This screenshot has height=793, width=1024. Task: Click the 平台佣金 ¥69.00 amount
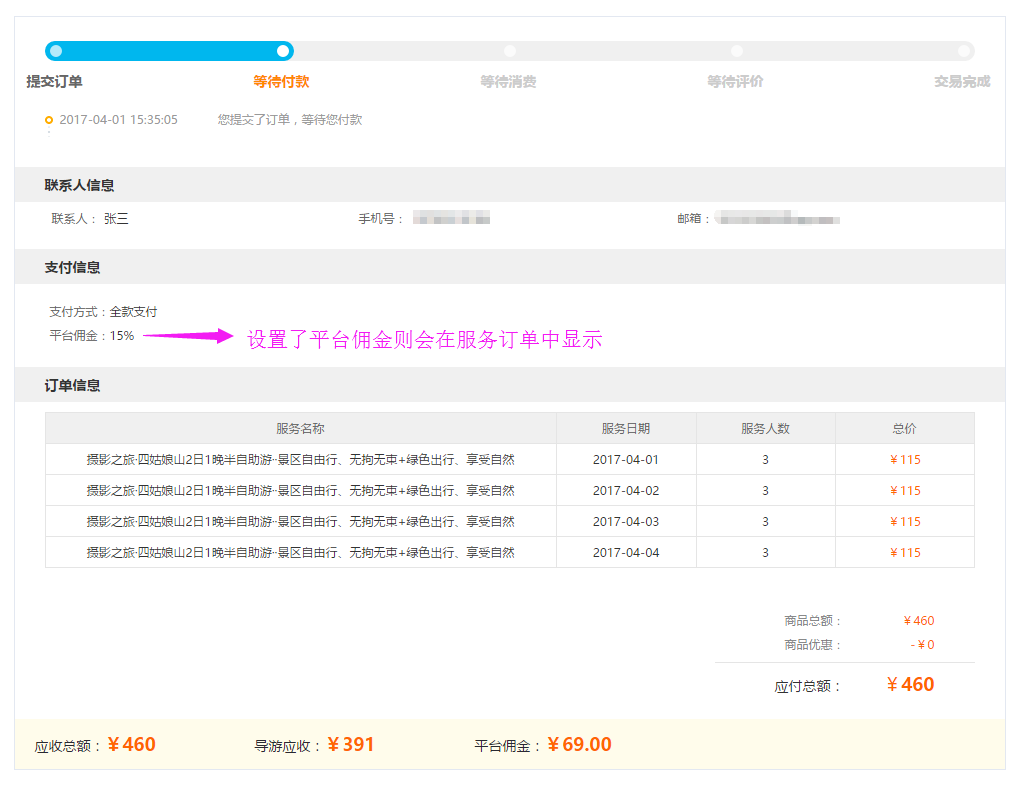click(579, 745)
